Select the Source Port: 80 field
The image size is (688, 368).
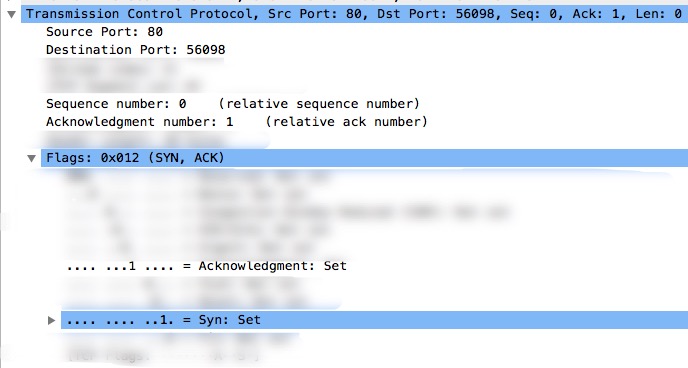pyautogui.click(x=104, y=32)
